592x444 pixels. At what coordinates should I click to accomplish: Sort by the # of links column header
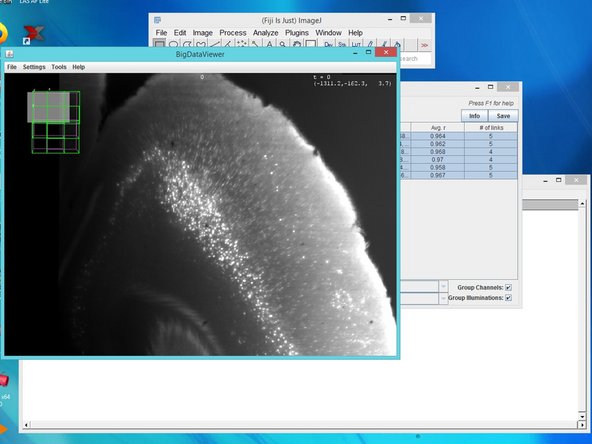point(491,128)
